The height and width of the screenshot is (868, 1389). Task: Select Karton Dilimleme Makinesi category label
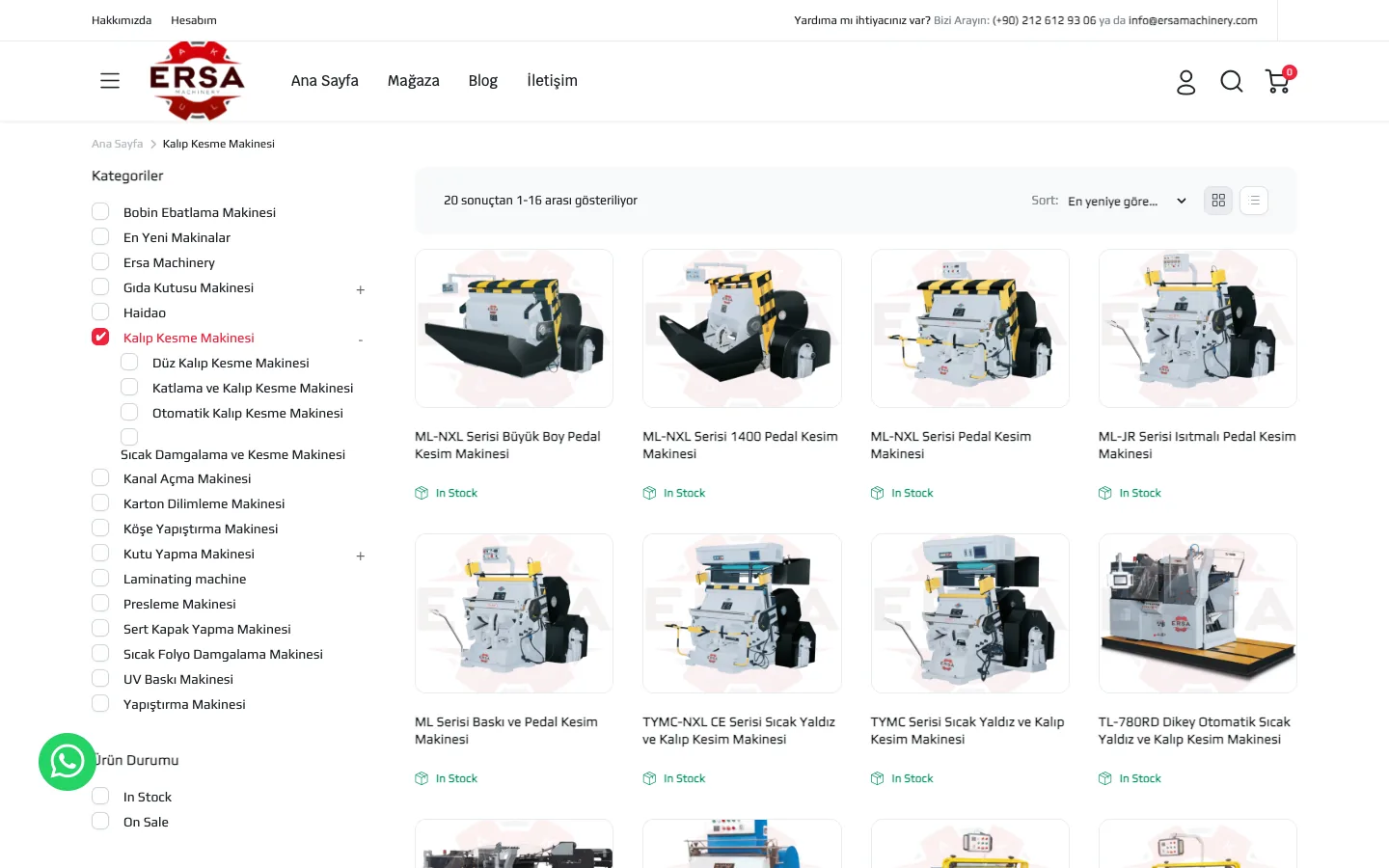click(204, 503)
